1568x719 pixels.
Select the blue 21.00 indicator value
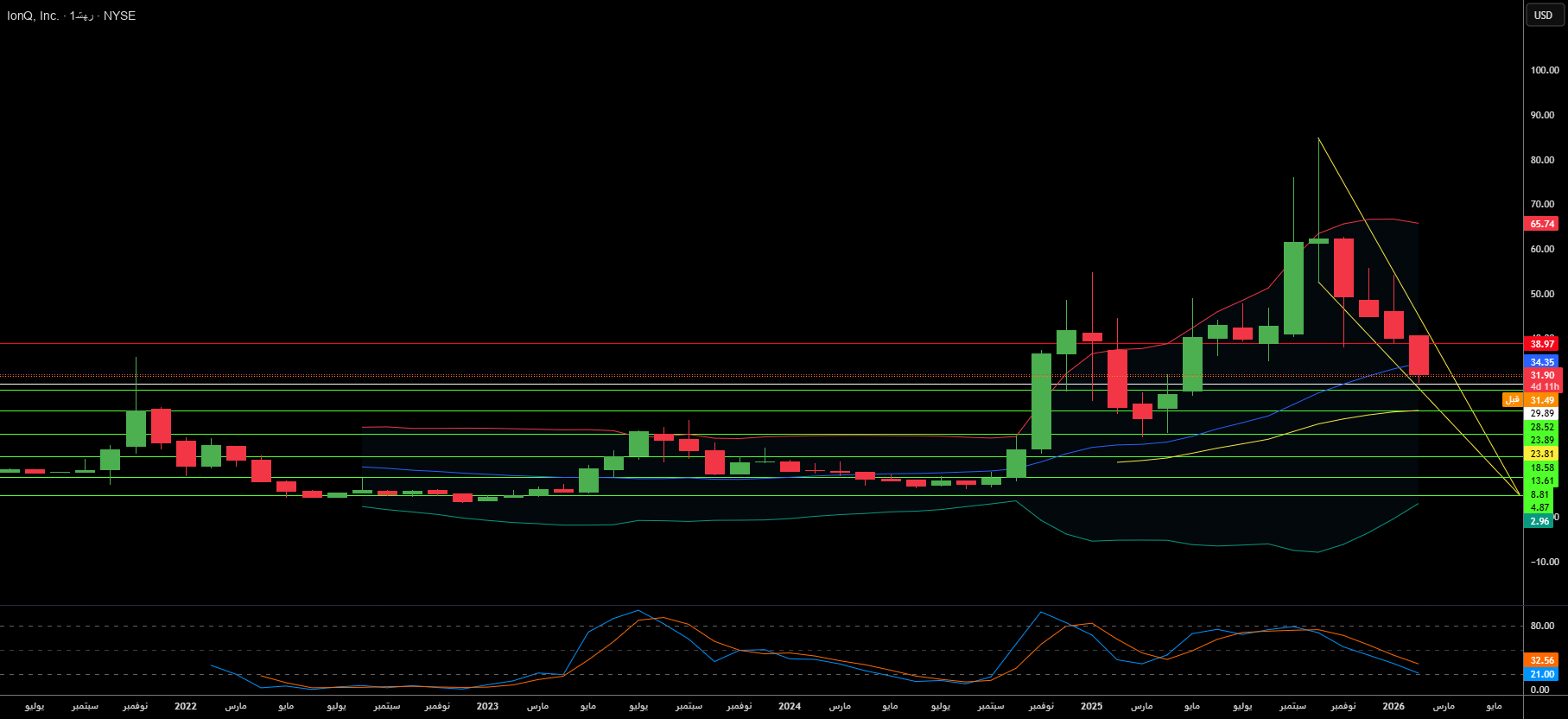1542,674
